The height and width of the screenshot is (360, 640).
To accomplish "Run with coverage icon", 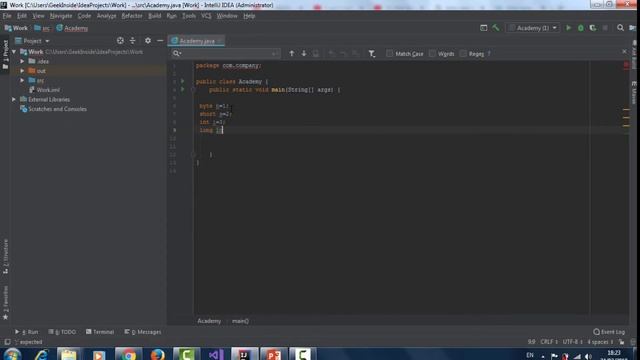I will coord(593,28).
